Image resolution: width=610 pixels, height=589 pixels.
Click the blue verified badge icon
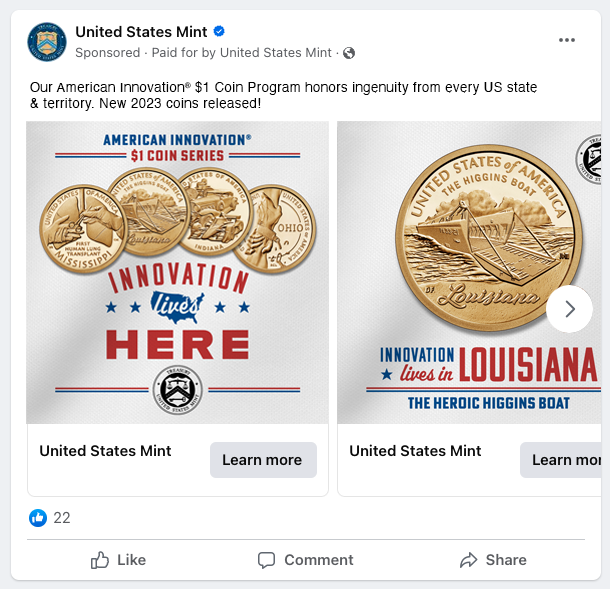pyautogui.click(x=219, y=31)
